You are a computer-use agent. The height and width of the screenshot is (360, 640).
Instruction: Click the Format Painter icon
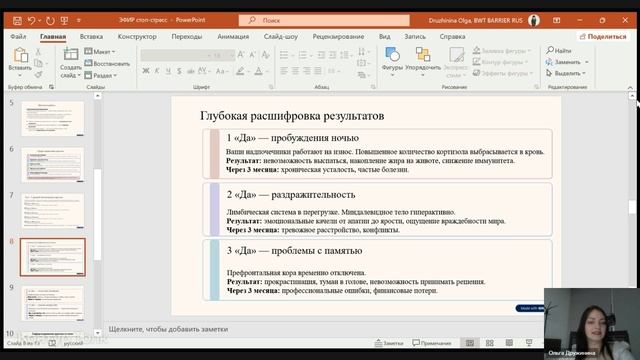click(38, 74)
